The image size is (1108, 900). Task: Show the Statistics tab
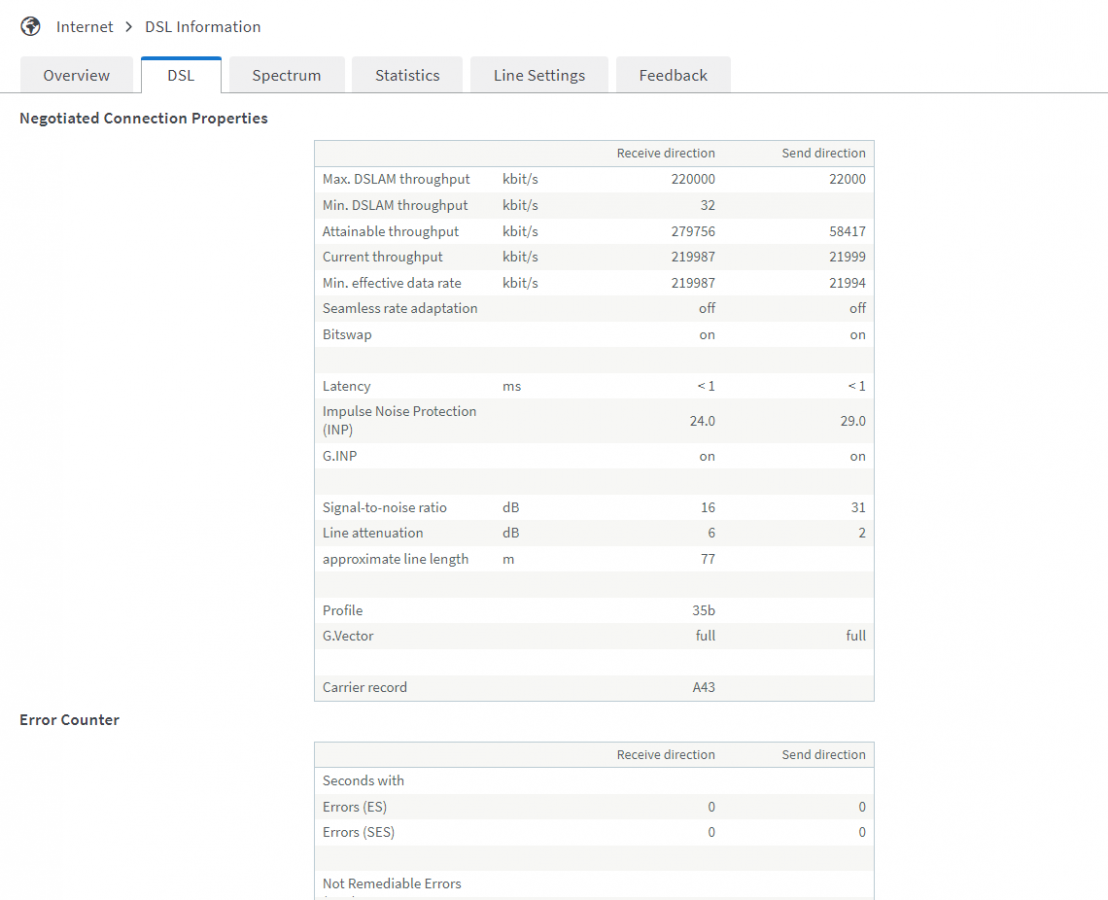tap(407, 75)
